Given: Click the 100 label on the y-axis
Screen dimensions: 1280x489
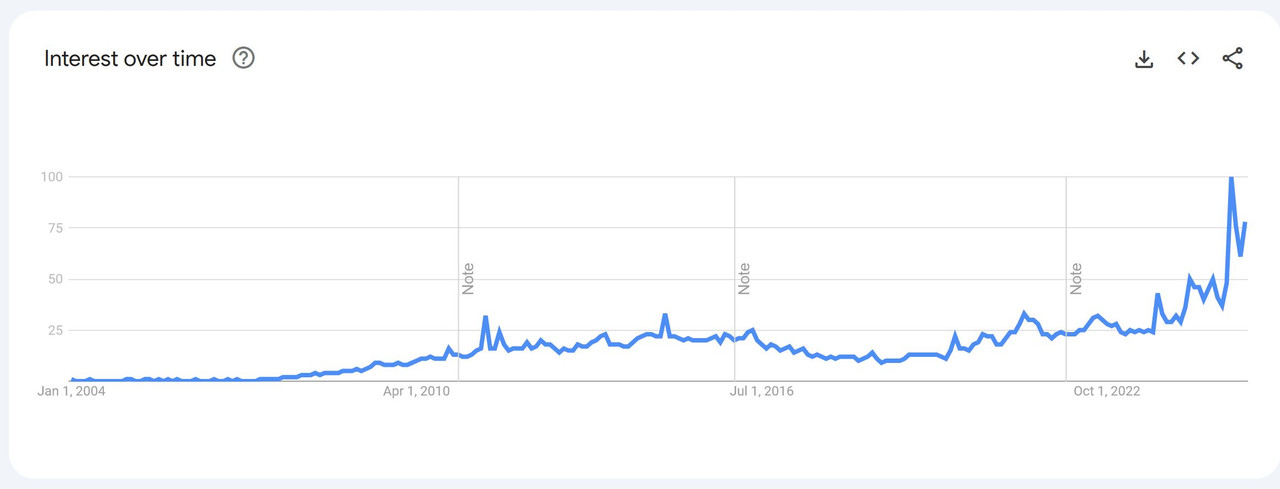Looking at the screenshot, I should [52, 177].
